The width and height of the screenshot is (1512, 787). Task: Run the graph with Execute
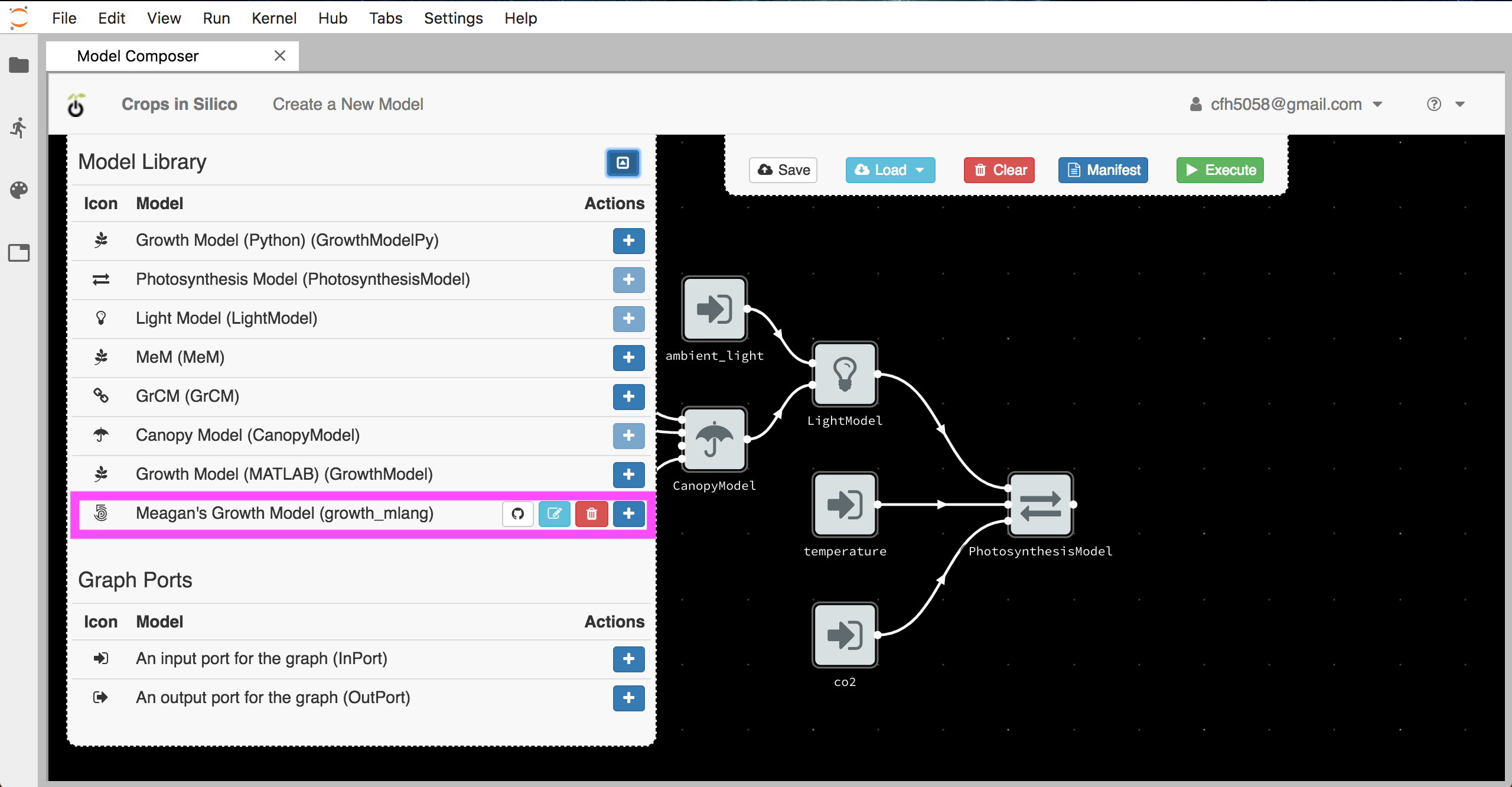(1220, 170)
